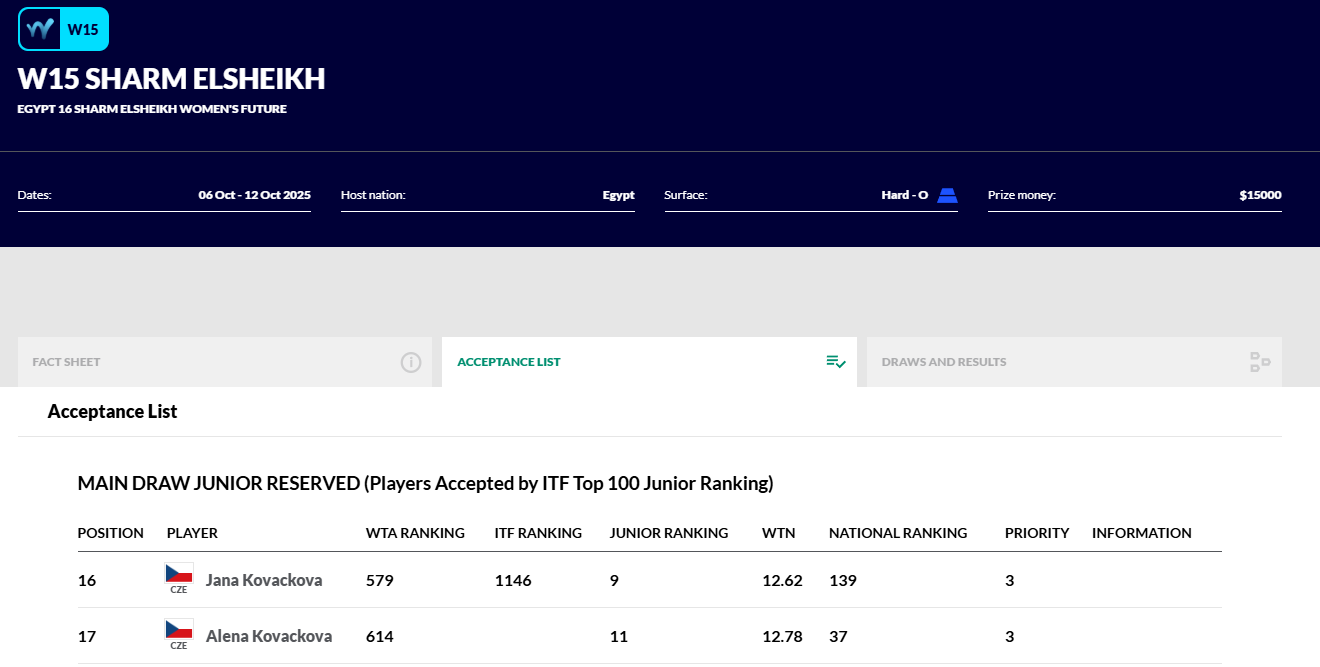
Task: Click the Player column header
Action: 192,533
